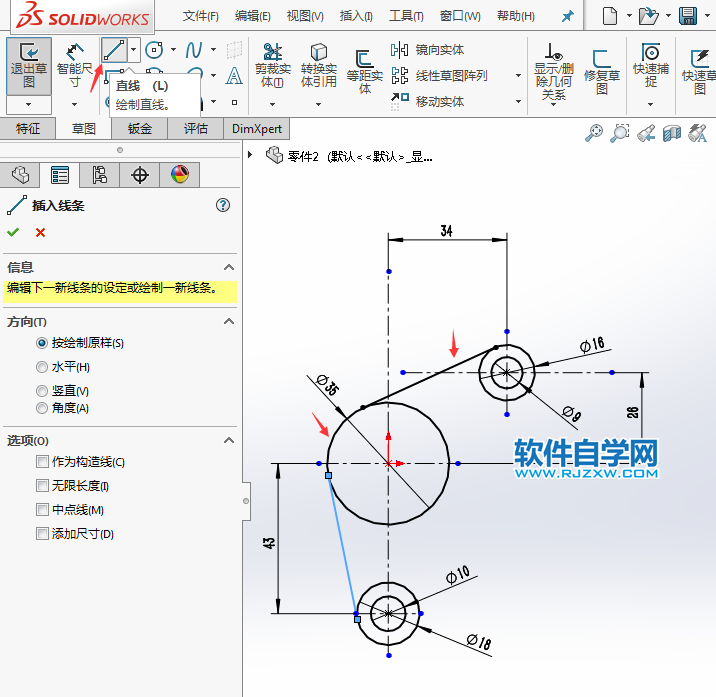Click the Zoom to Fit magnifier icon
This screenshot has width=716, height=697.
pos(594,133)
